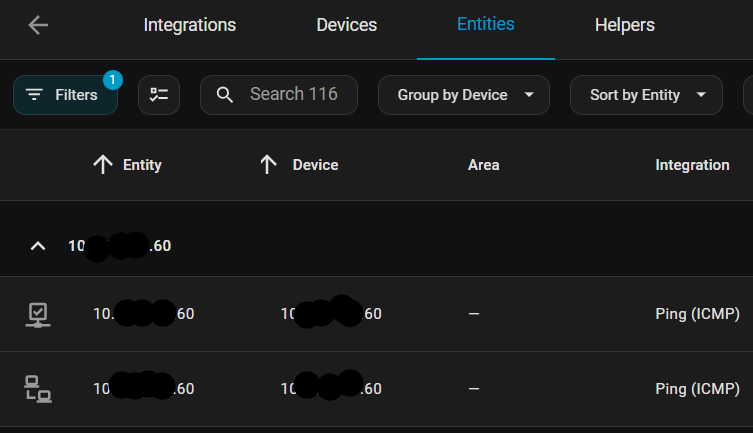753x433 pixels.
Task: Click the Entity column sort arrow
Action: (102, 165)
